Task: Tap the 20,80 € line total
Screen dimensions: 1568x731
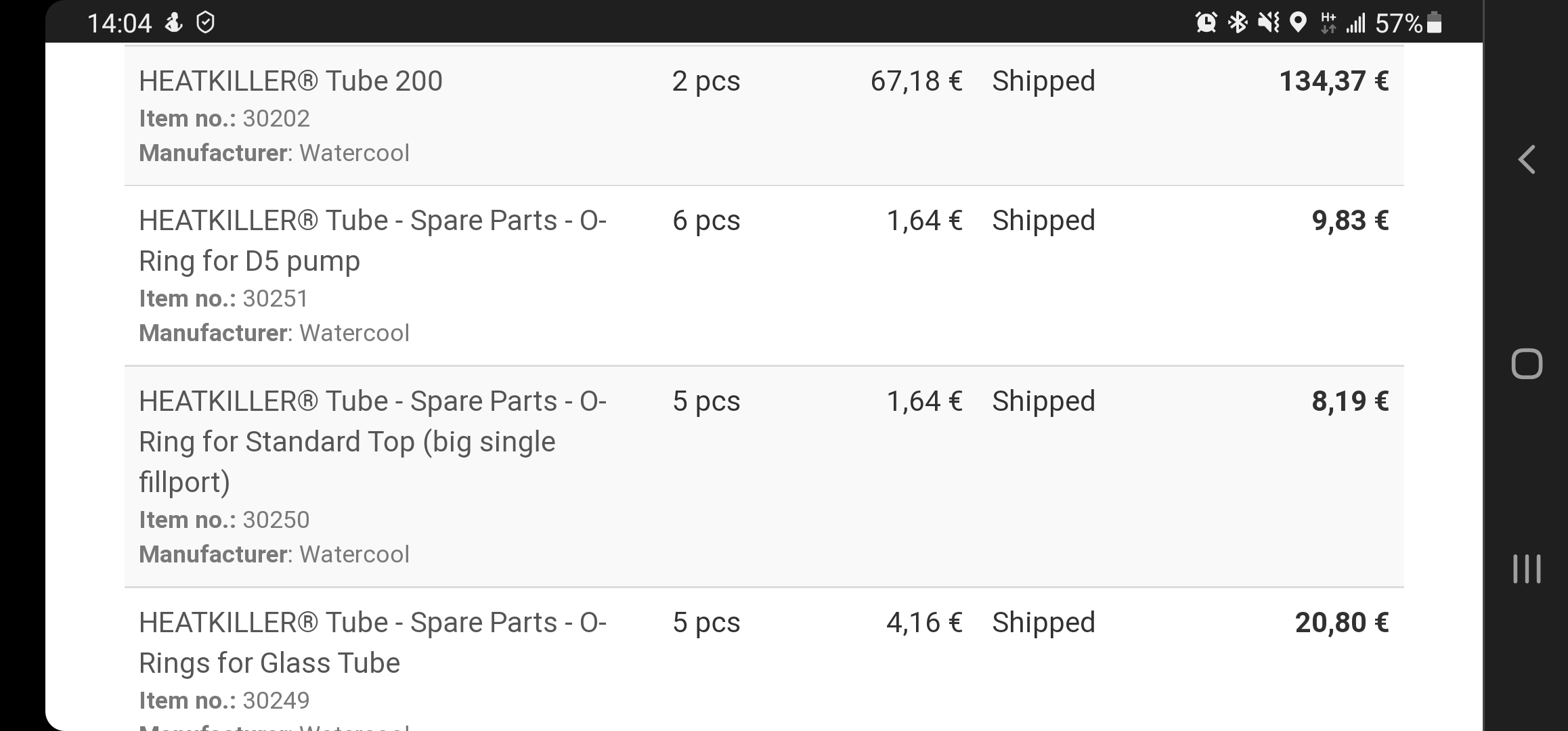Action: pos(1341,623)
